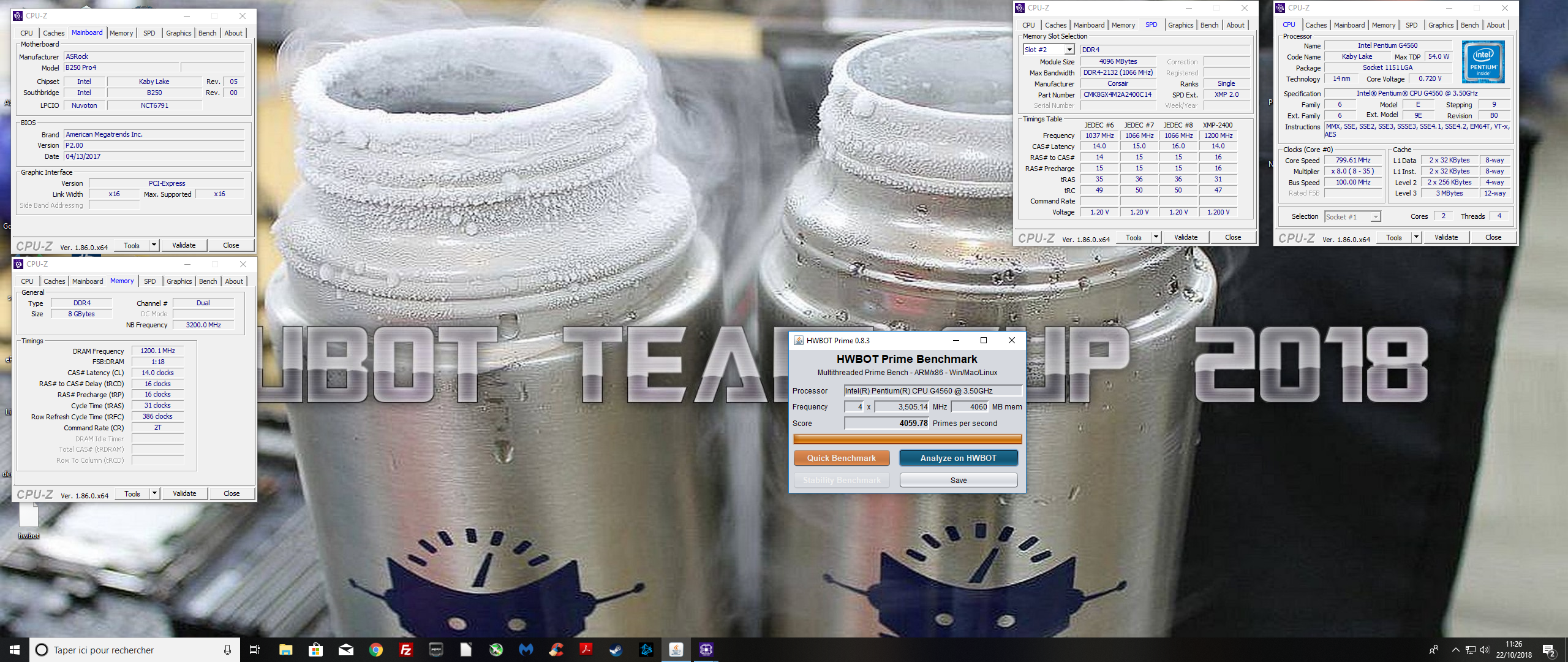Screen dimensions: 1568x662
Task: Open Adobe Acrobat Reader on taskbar
Action: [586, 650]
